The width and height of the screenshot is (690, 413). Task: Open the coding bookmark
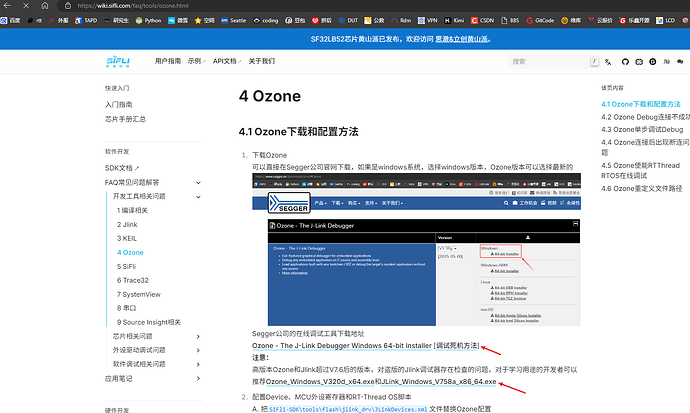click(x=266, y=20)
